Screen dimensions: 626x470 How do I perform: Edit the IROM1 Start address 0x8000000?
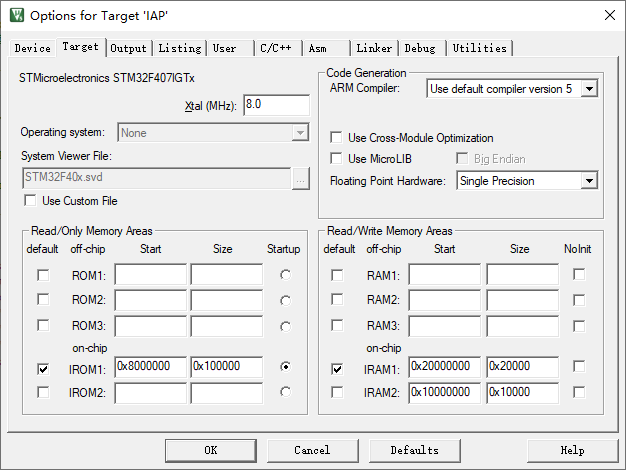151,367
